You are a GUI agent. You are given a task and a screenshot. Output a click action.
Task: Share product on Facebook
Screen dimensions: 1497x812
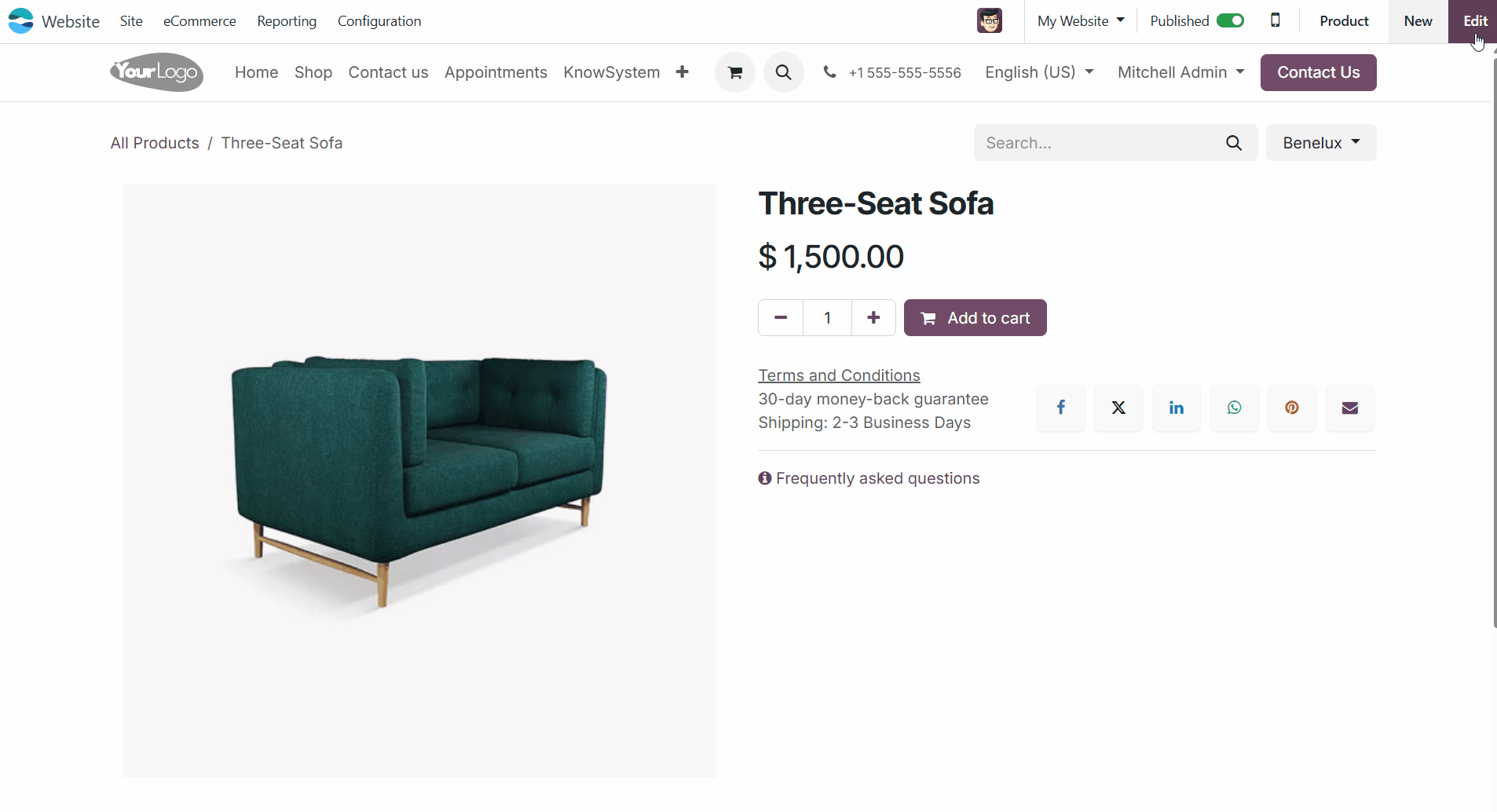point(1061,408)
